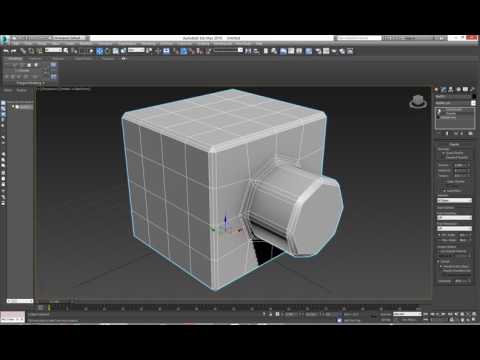Click the Render Production teapot icon
The image size is (480, 360).
pos(334,51)
